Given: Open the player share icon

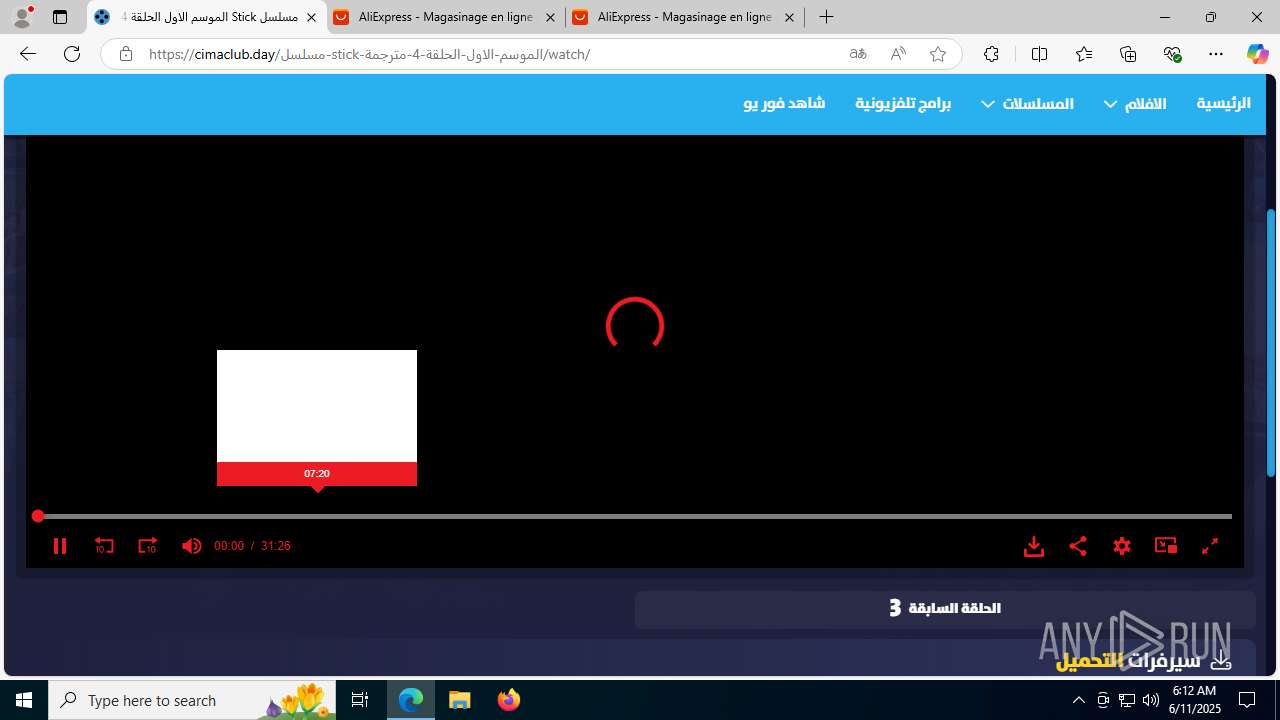Looking at the screenshot, I should tap(1078, 546).
